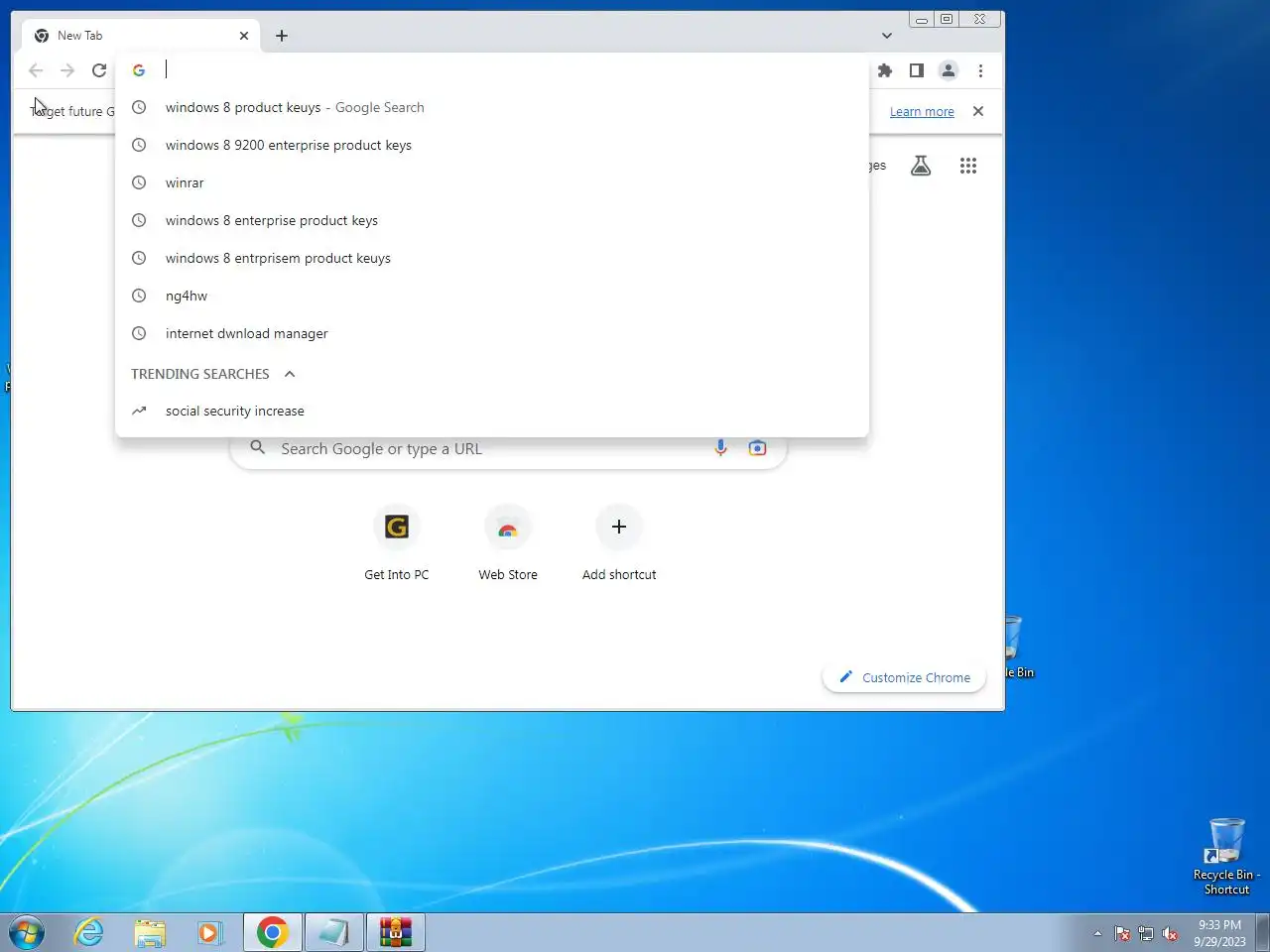Image resolution: width=1270 pixels, height=952 pixels.
Task: Open the Google apps grid
Action: tap(968, 166)
